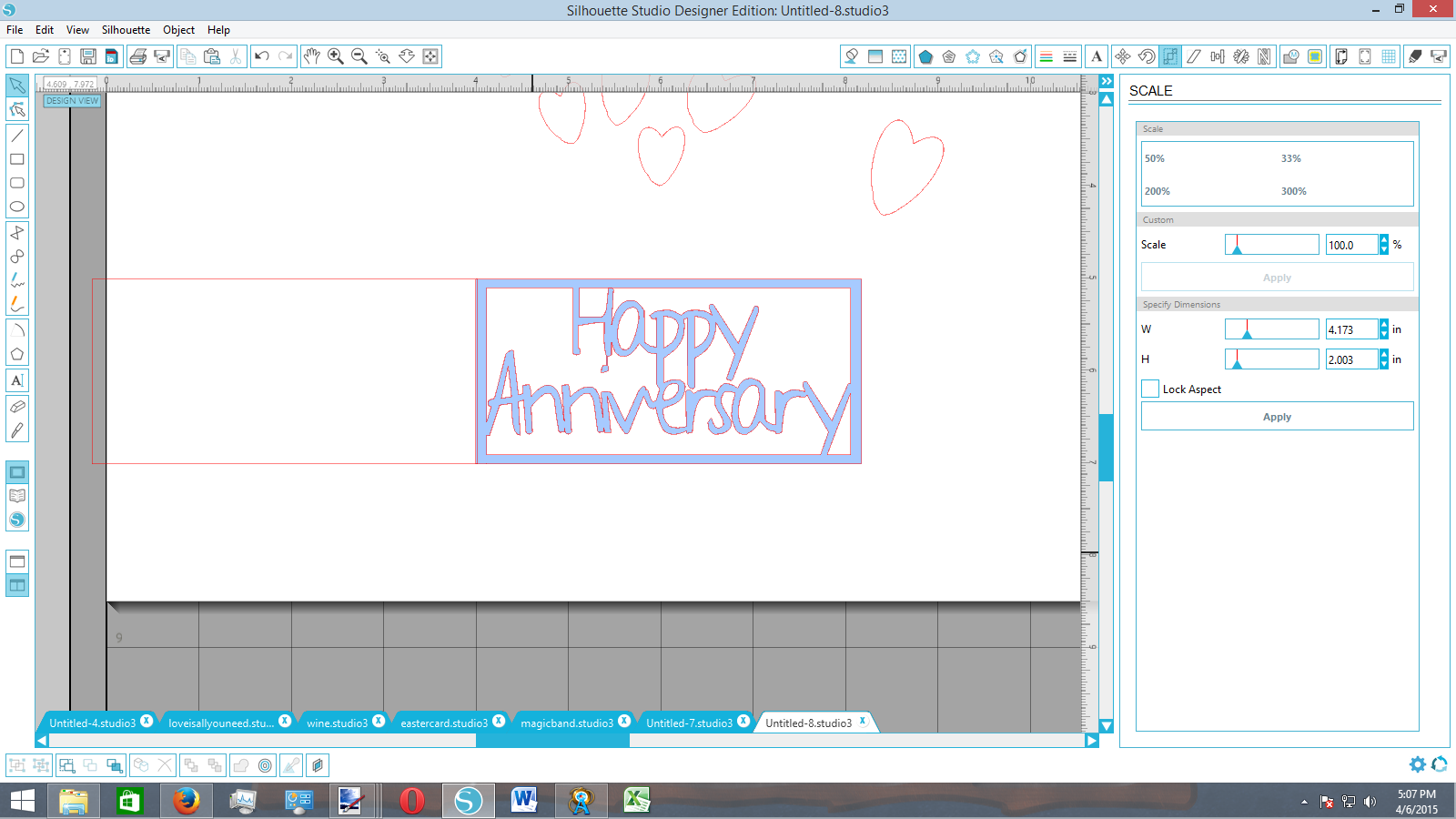The image size is (1456, 819).
Task: Save the file with the floppy disk icon
Action: [x=87, y=56]
